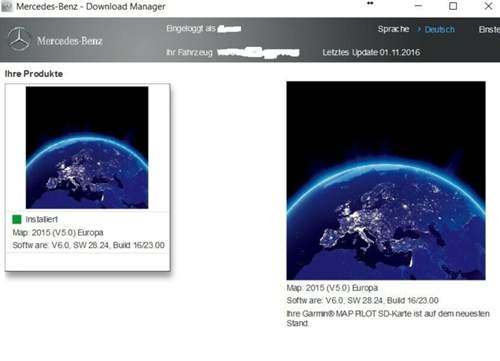Open the Deutsch language selector
The height and width of the screenshot is (361, 500).
coord(439,29)
